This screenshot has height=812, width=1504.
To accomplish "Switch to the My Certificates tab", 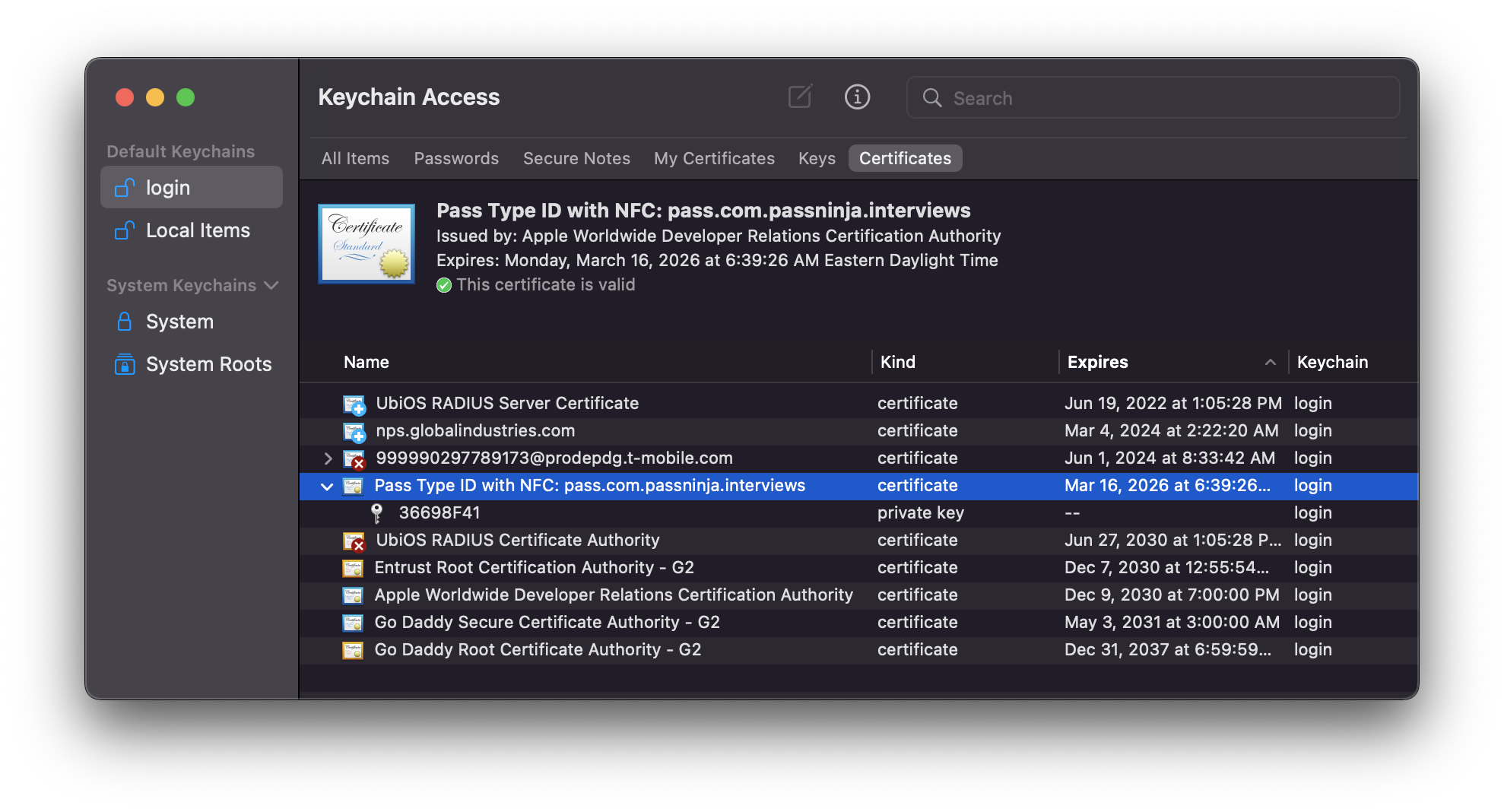I will [714, 158].
